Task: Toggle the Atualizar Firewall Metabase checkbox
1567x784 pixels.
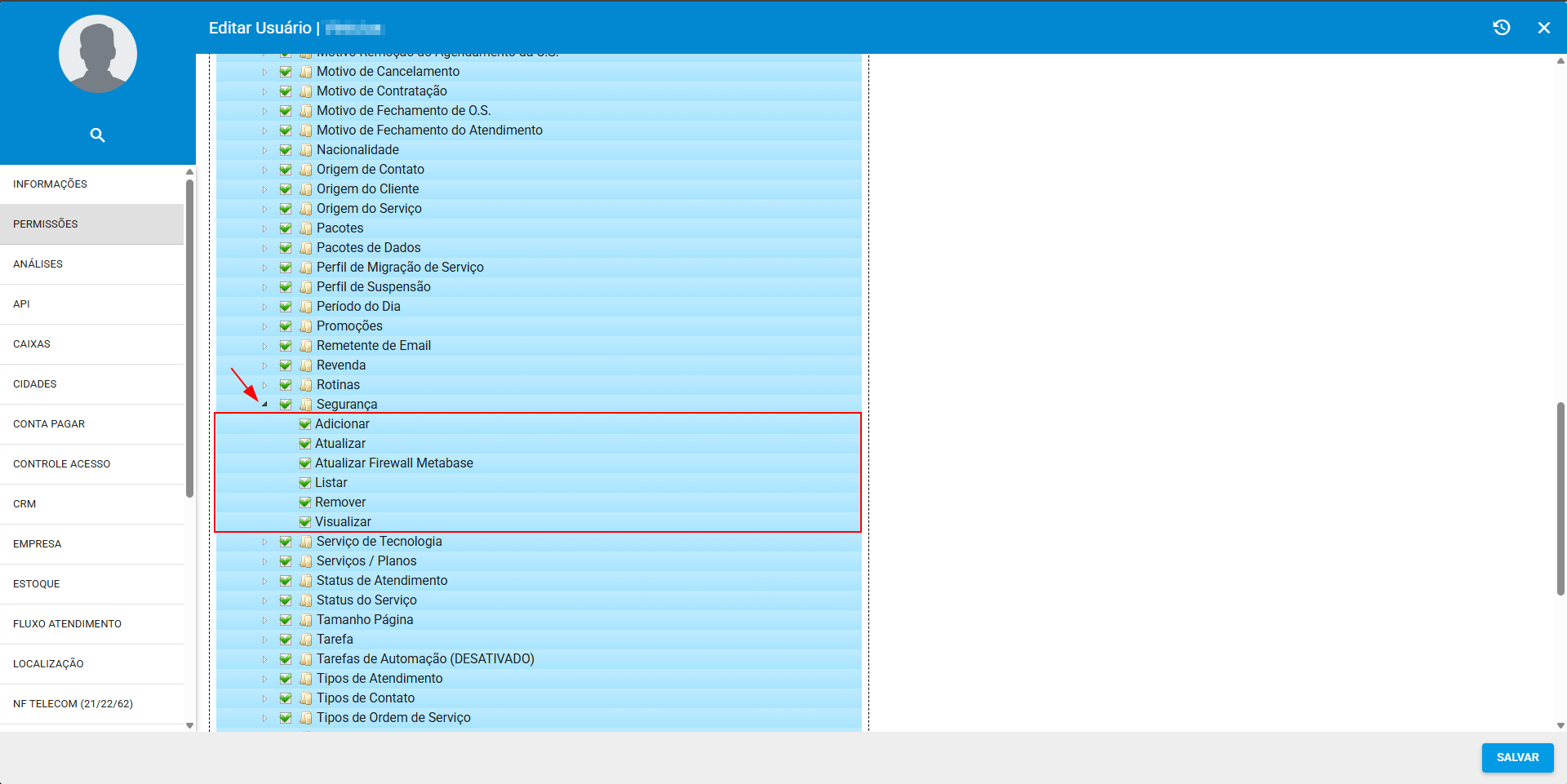Action: [305, 463]
